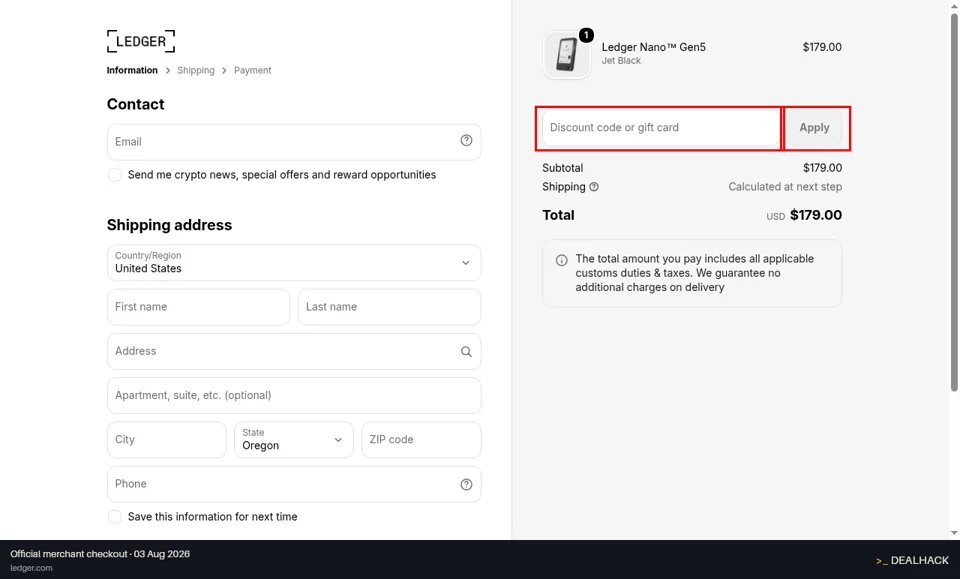Click the Last name field
The image size is (960, 579).
pos(389,307)
